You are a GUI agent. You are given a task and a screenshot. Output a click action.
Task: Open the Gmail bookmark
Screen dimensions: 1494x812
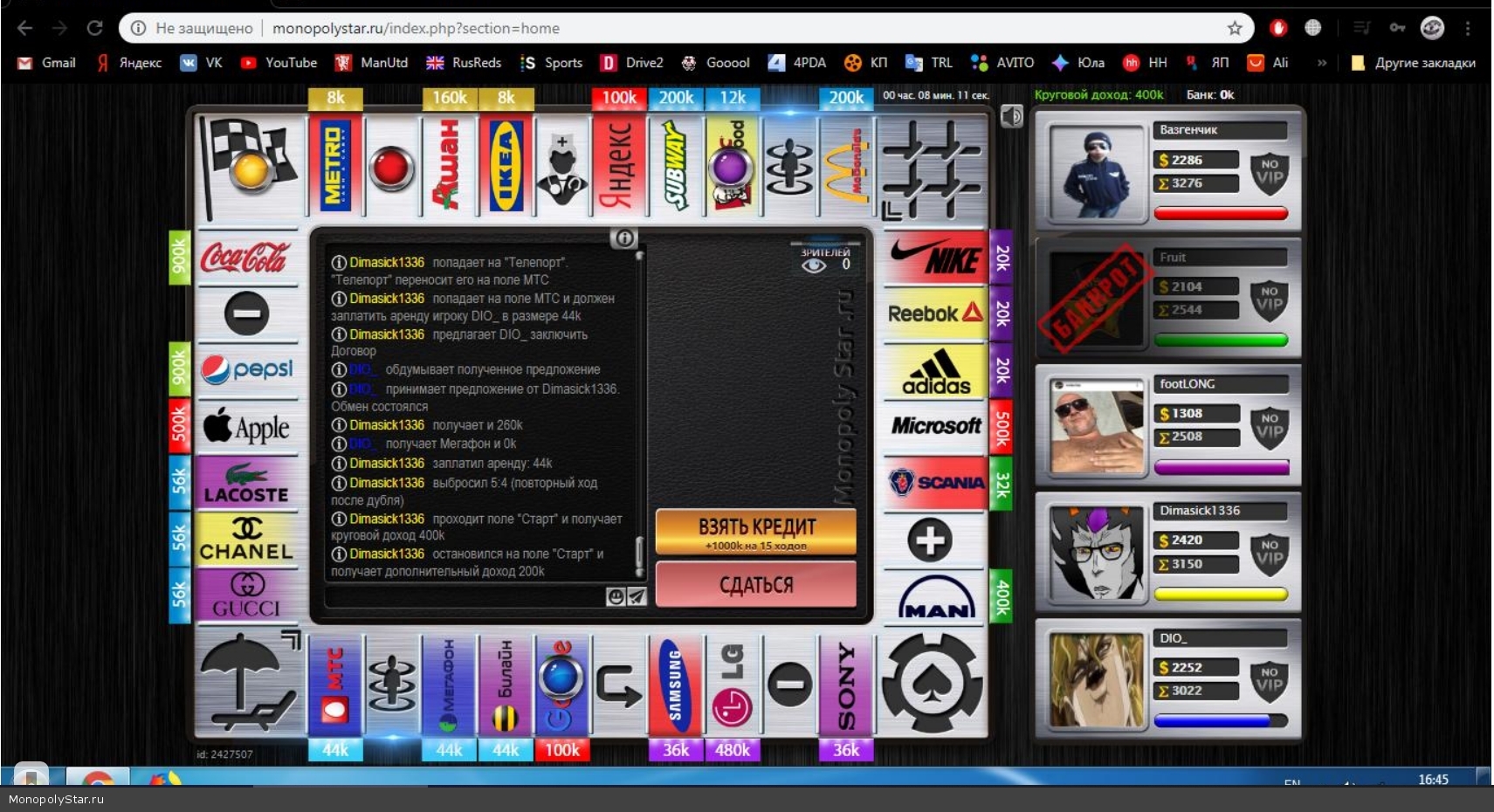tap(47, 63)
